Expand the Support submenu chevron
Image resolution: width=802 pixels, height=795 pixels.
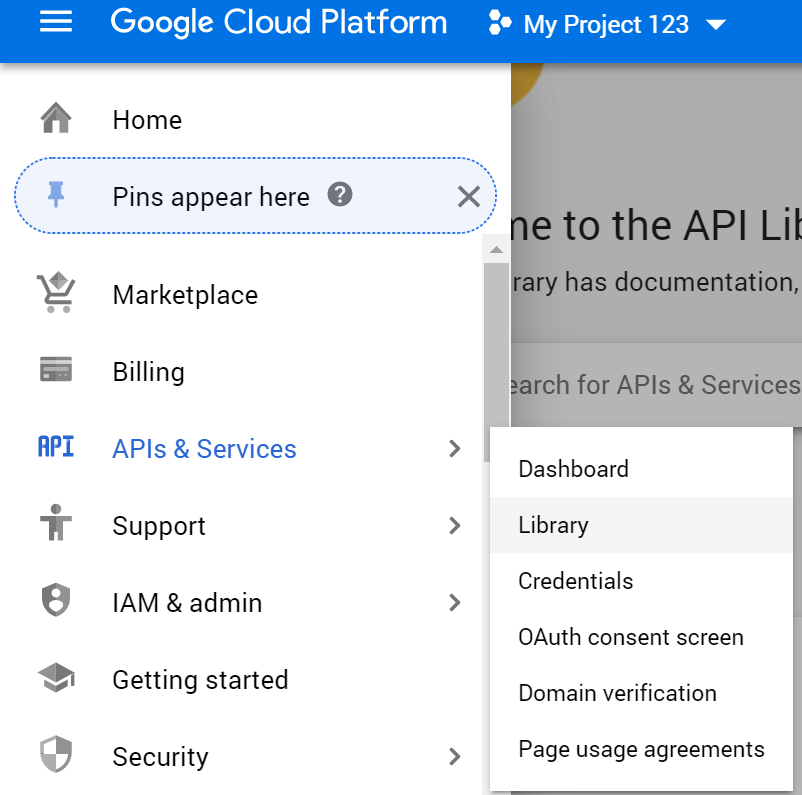[454, 525]
